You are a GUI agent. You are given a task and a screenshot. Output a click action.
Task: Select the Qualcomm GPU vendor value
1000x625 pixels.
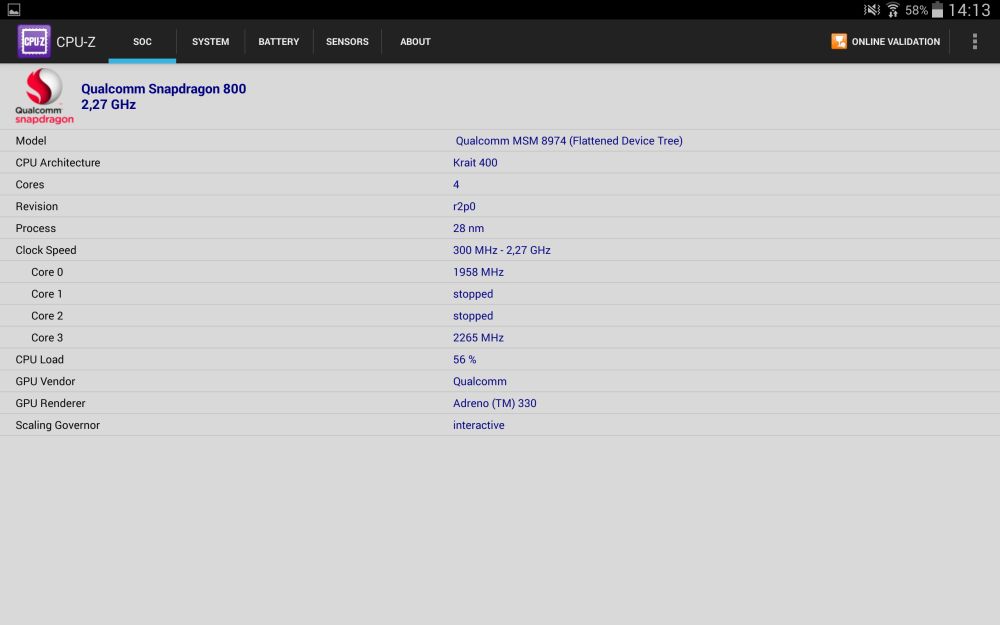tap(480, 381)
